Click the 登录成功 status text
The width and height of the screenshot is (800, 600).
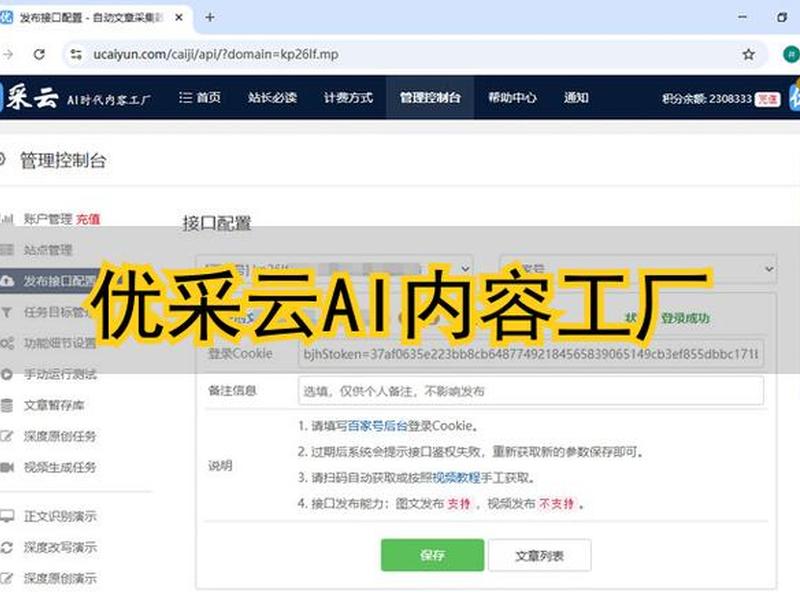point(685,318)
